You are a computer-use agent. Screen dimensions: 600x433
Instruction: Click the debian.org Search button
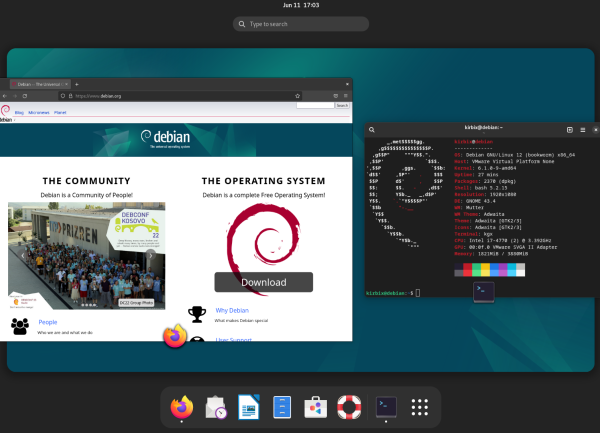[x=342, y=105]
